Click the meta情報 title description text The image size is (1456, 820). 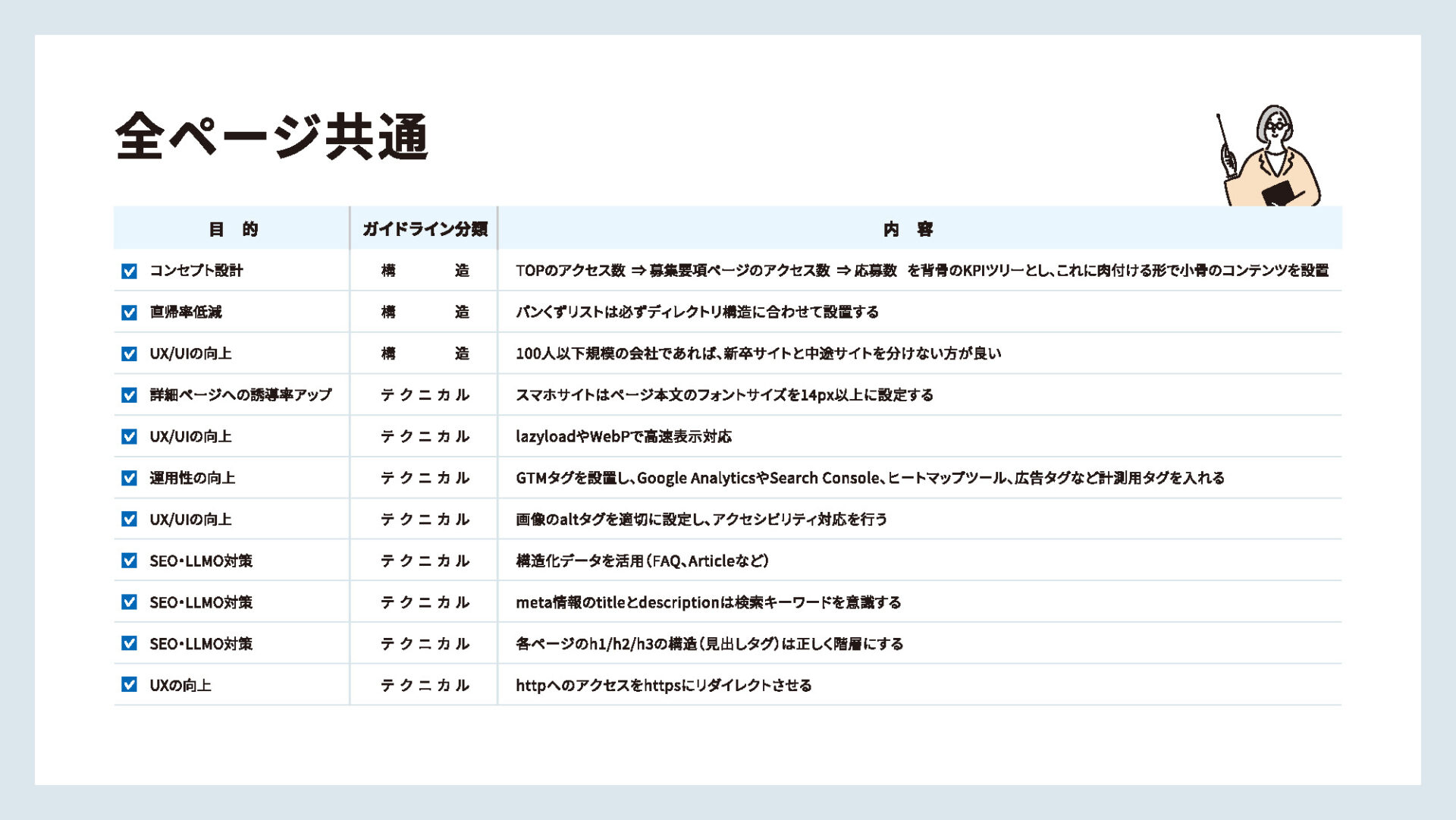[708, 602]
